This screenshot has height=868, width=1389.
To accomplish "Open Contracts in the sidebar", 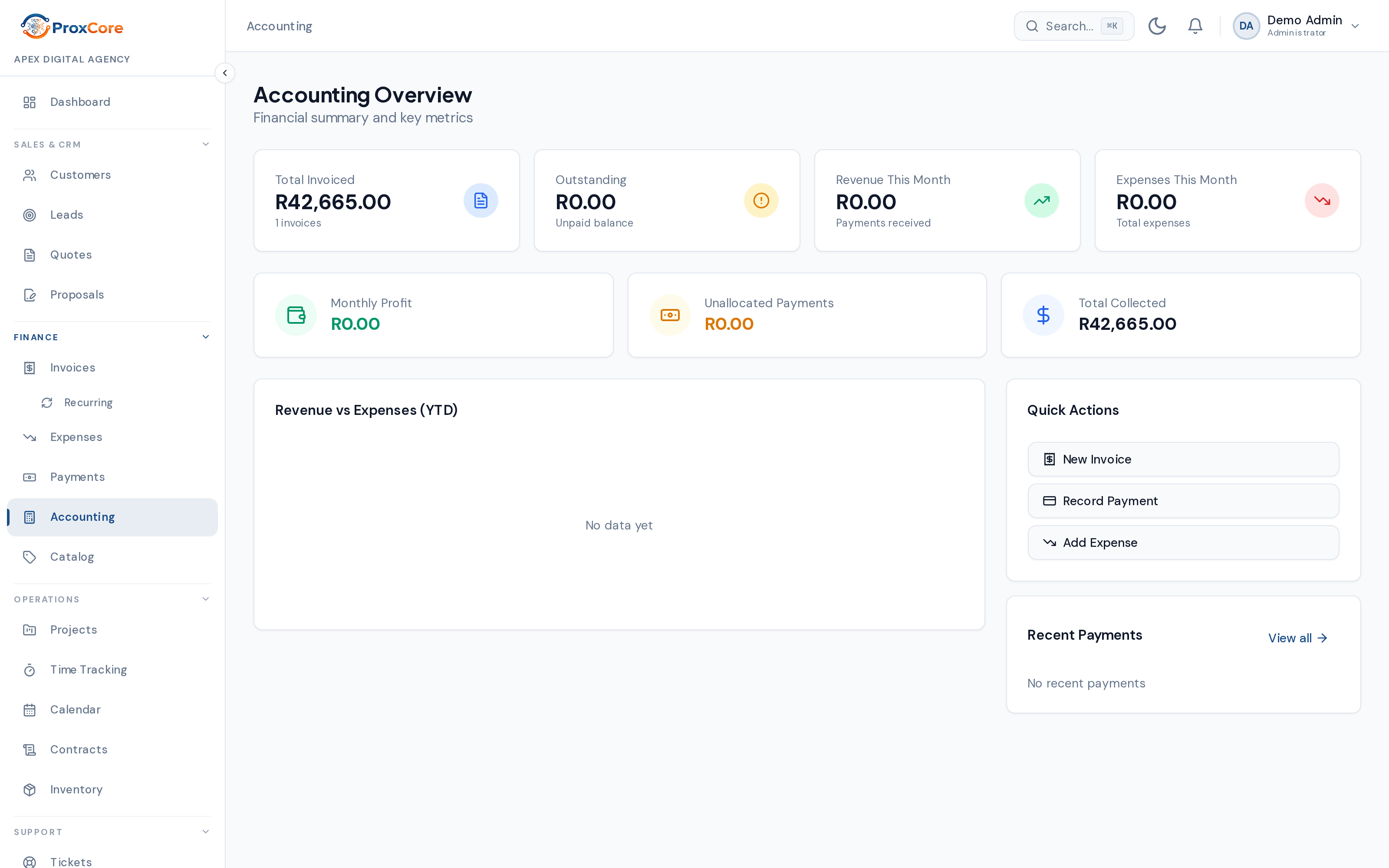I will pyautogui.click(x=112, y=750).
